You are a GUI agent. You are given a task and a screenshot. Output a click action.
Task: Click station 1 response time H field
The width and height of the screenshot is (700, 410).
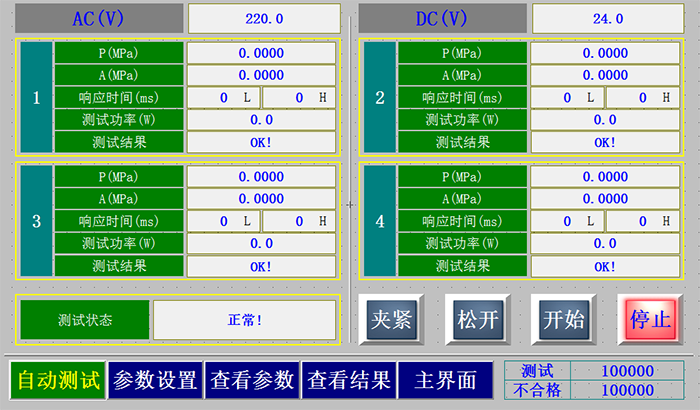point(299,97)
